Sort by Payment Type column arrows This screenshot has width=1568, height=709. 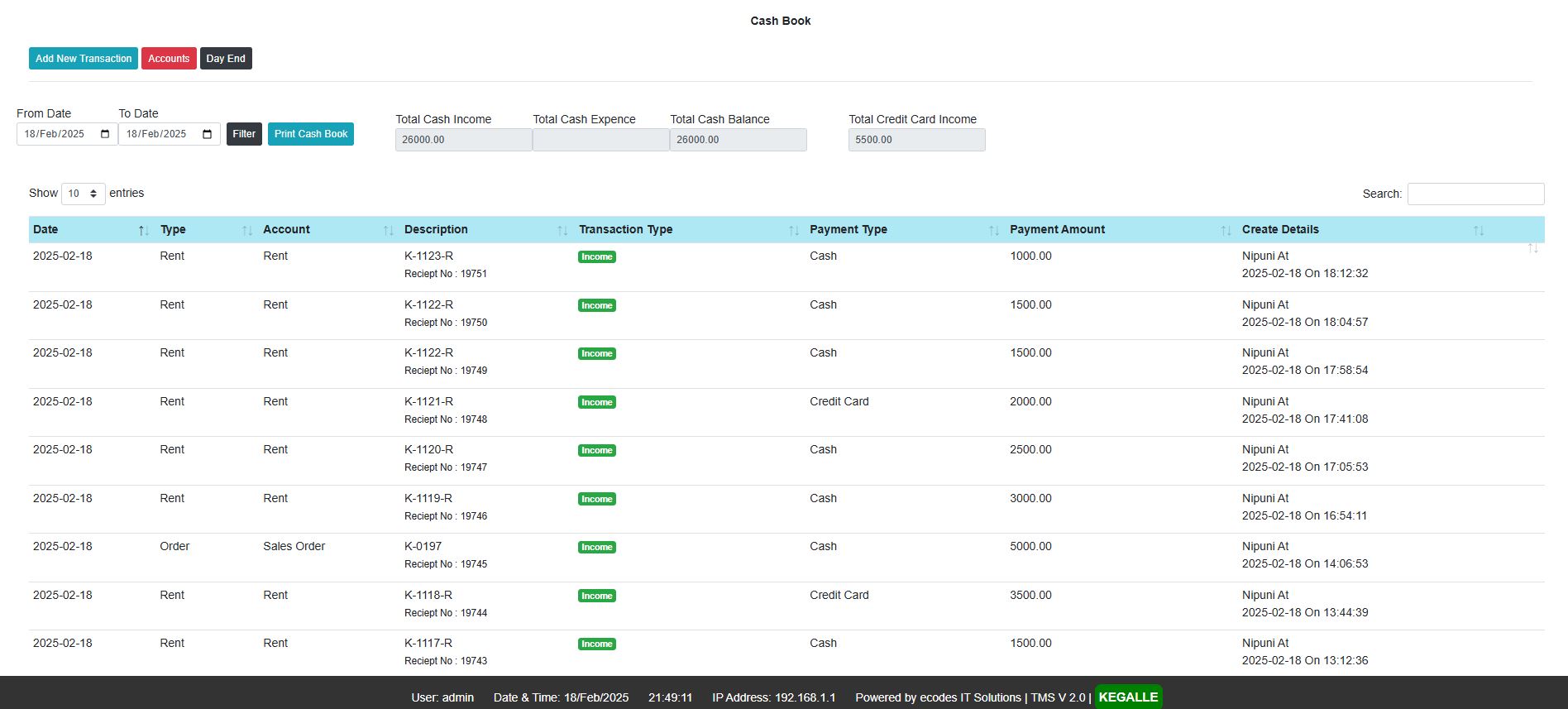pyautogui.click(x=993, y=230)
